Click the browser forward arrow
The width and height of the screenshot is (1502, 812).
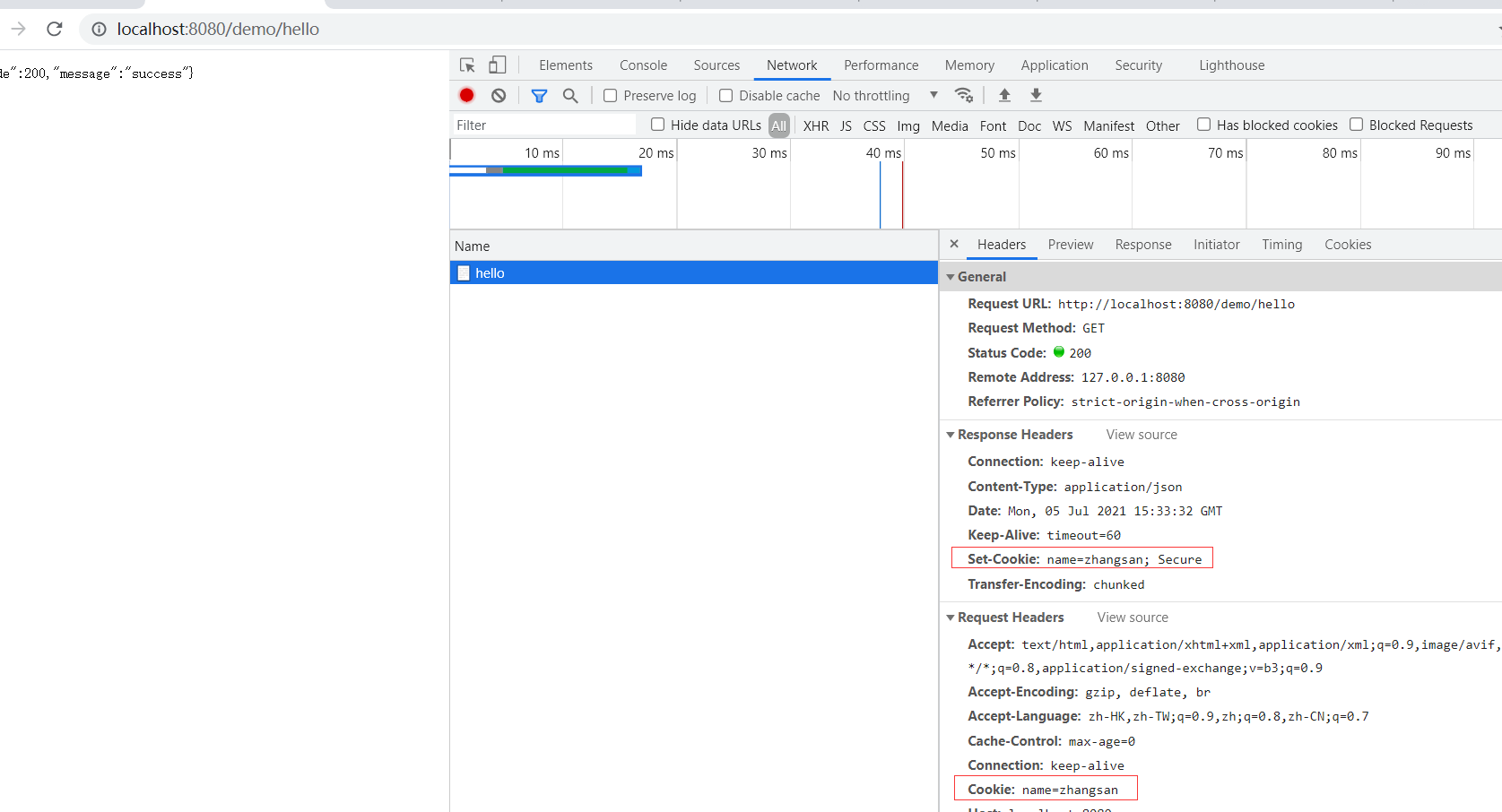click(x=18, y=29)
